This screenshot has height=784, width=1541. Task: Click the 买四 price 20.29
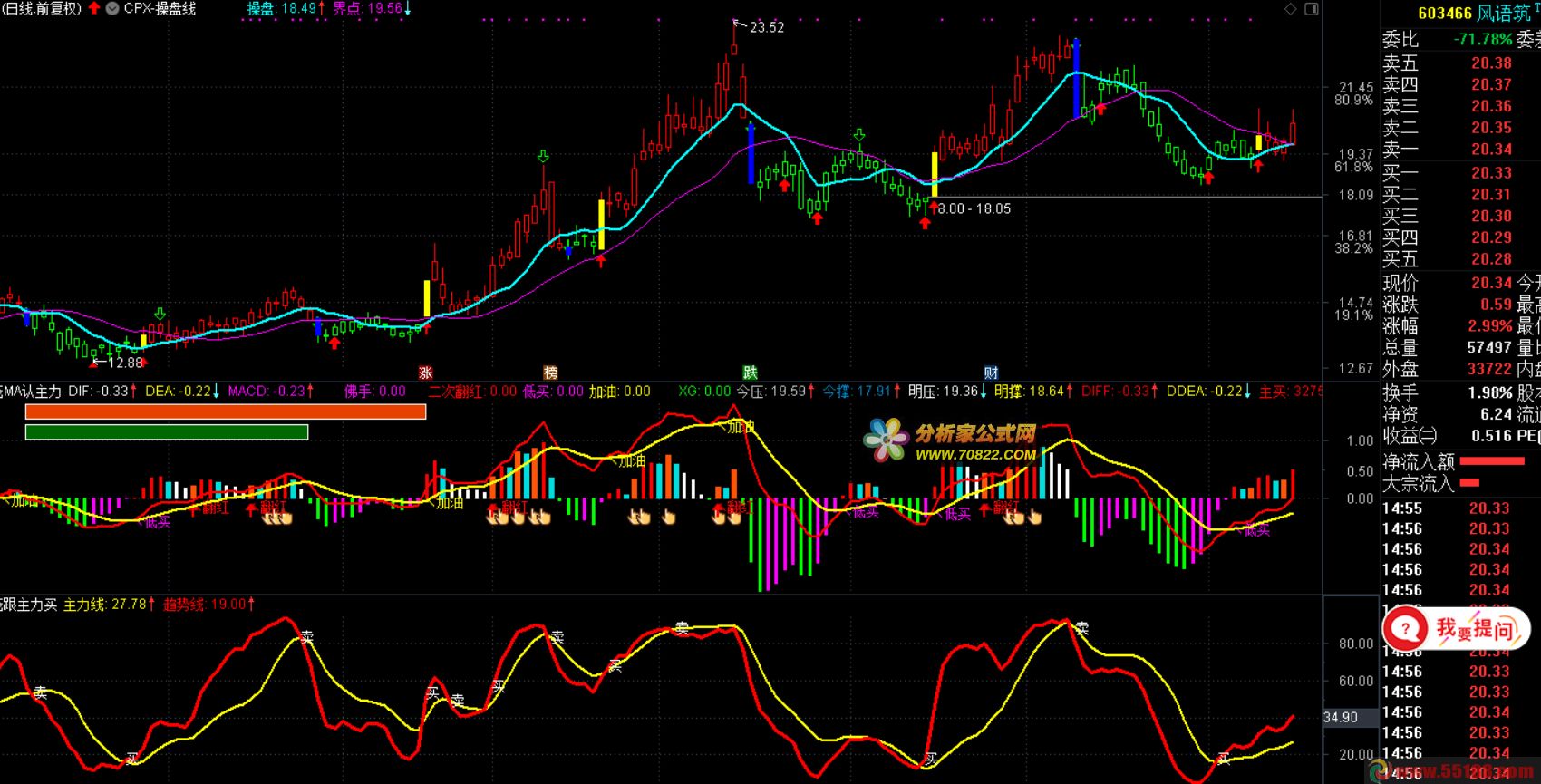click(x=1491, y=237)
